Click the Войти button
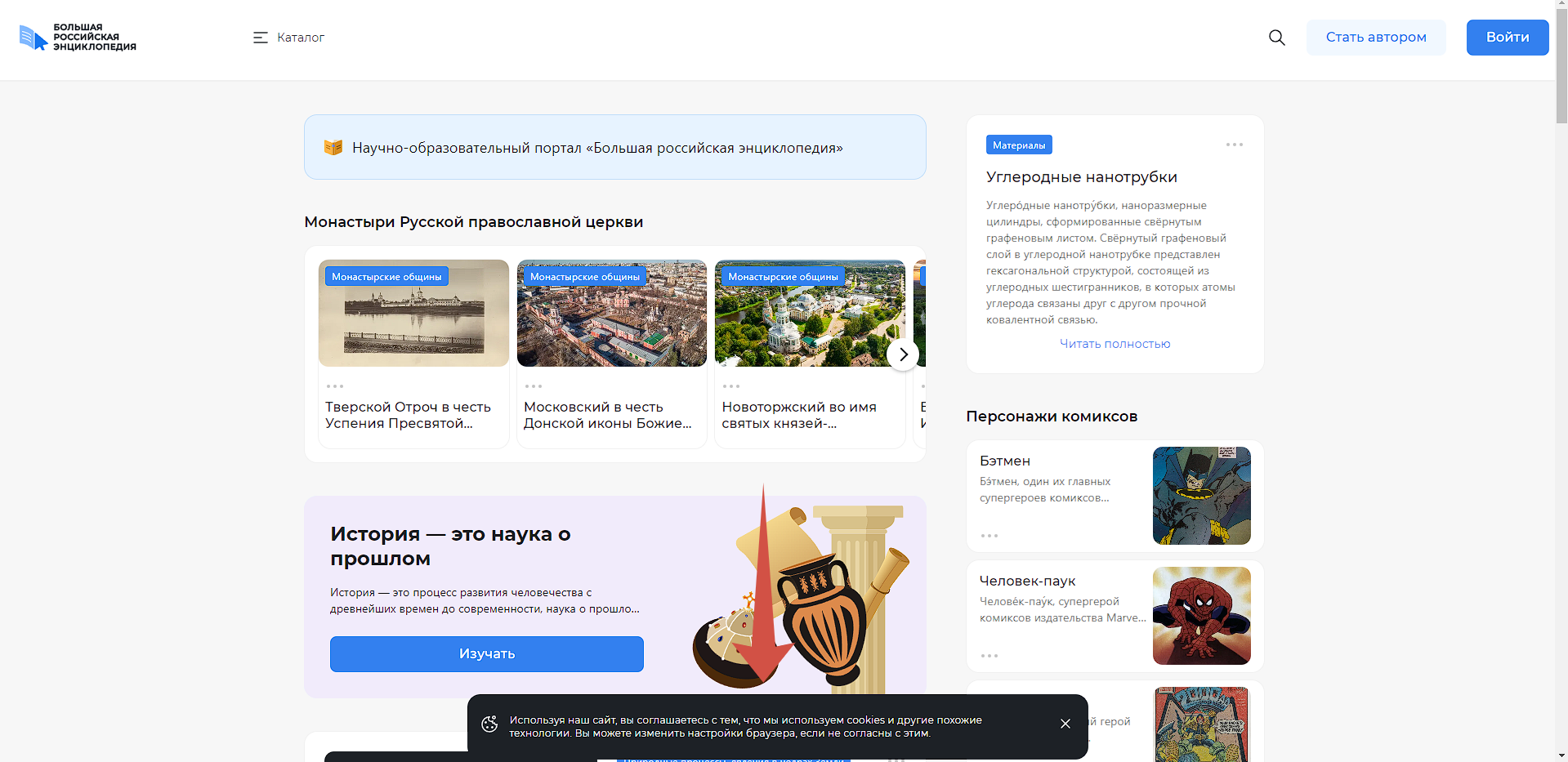This screenshot has height=762, width=1568. point(1507,37)
